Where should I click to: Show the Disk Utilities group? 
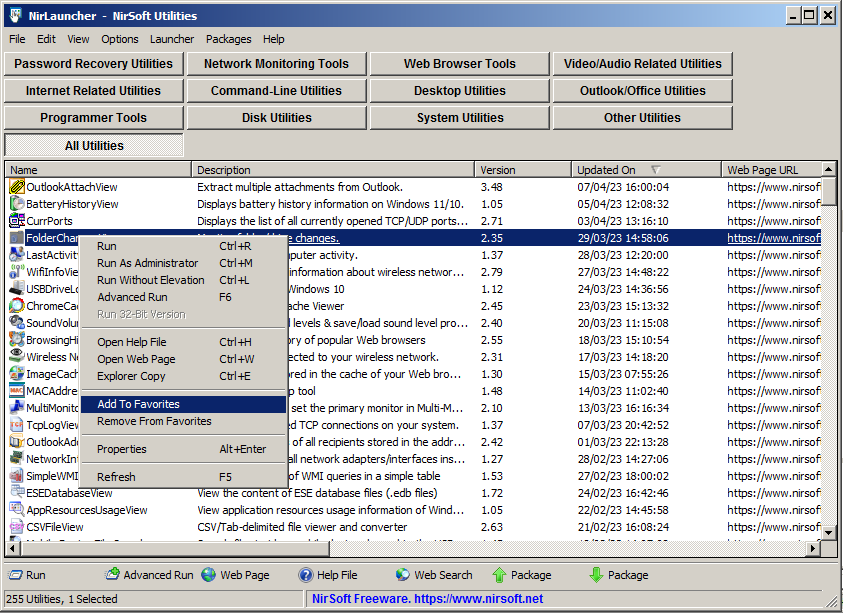point(276,118)
